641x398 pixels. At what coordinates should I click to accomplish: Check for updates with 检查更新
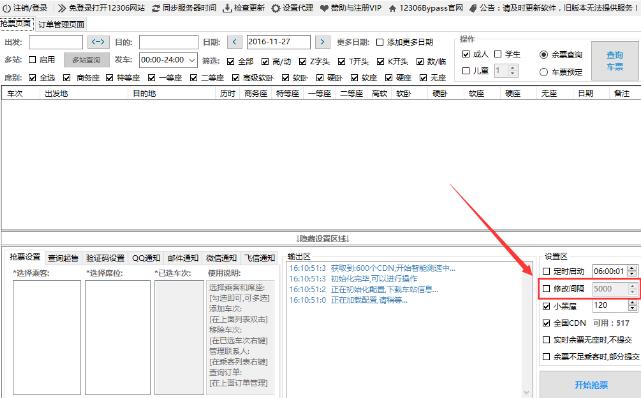tap(244, 8)
